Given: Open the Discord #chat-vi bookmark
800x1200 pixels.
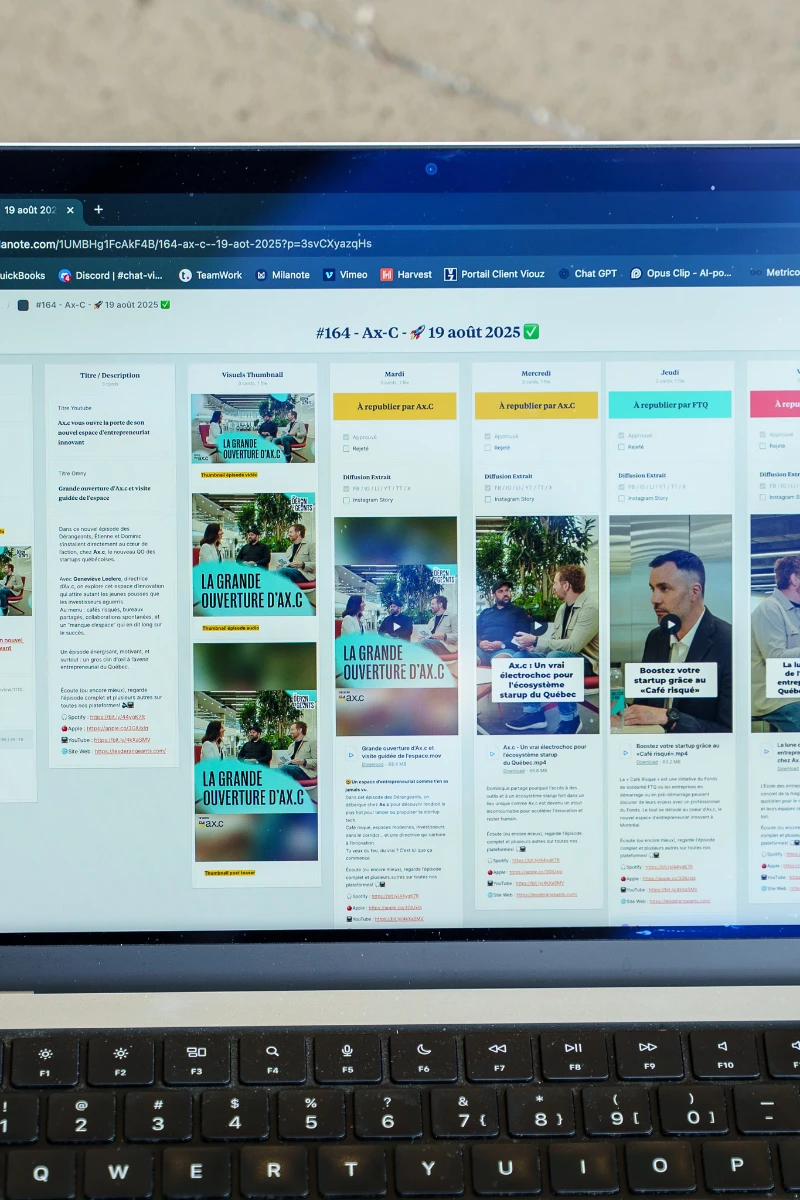Looking at the screenshot, I should click(x=110, y=275).
